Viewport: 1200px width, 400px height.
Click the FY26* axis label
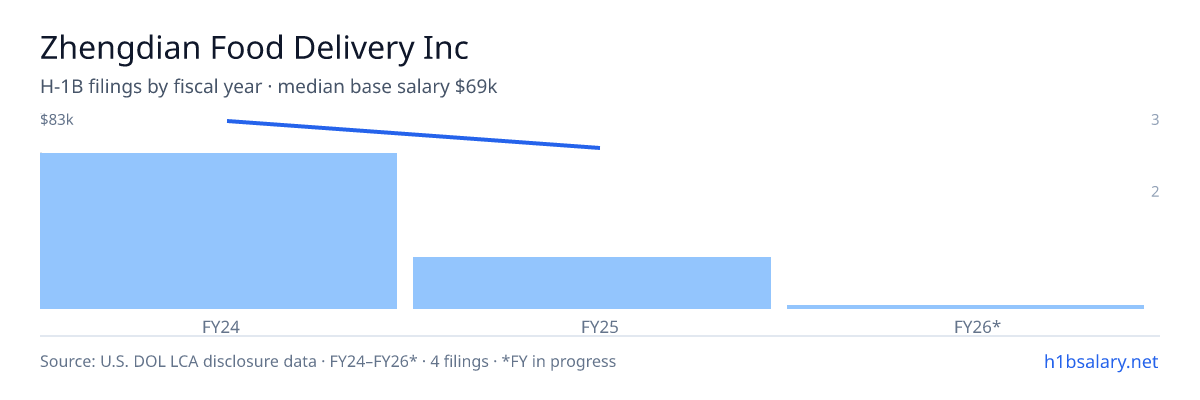coord(977,326)
